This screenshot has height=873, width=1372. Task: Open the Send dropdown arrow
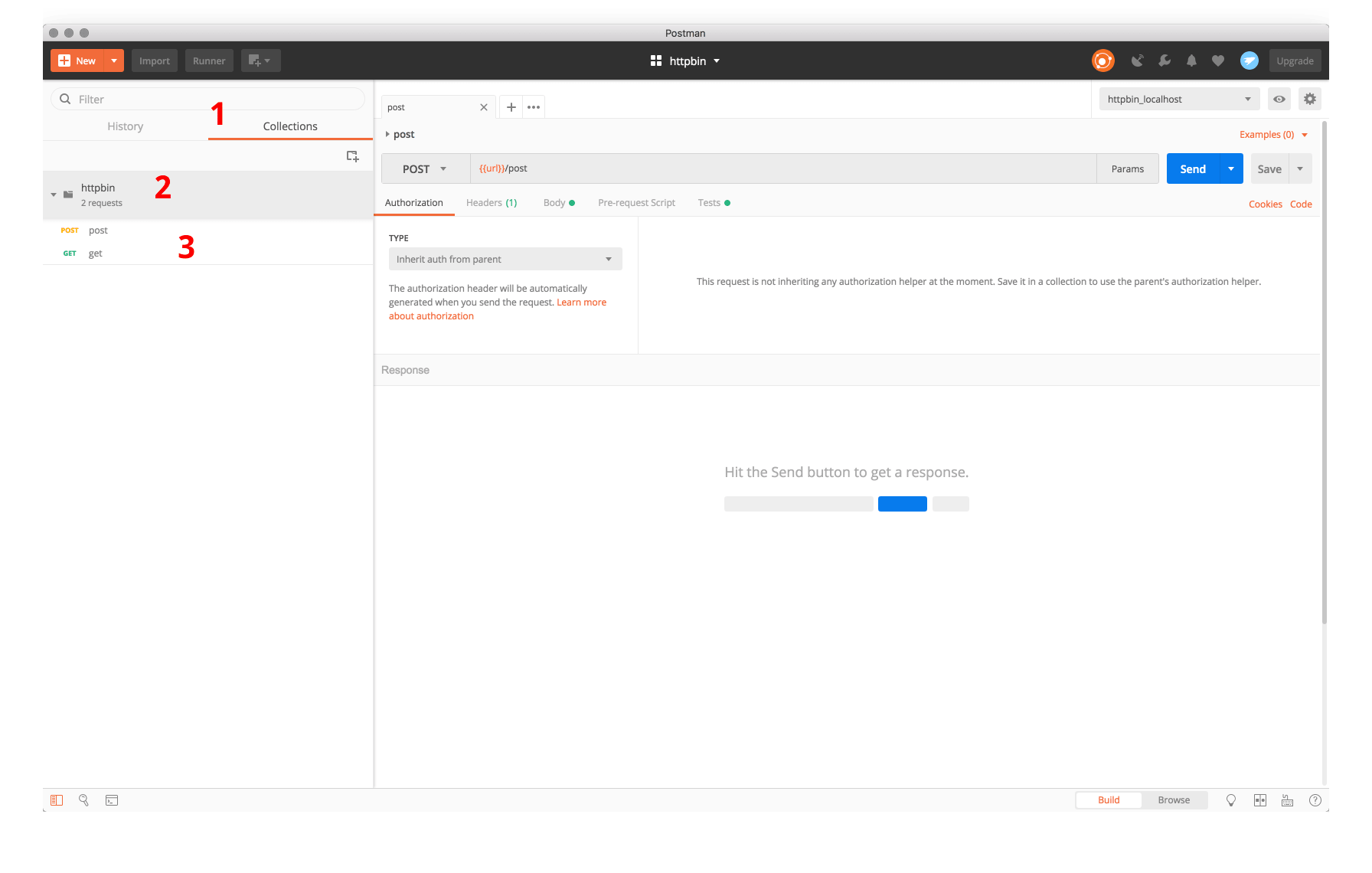[x=1231, y=168]
